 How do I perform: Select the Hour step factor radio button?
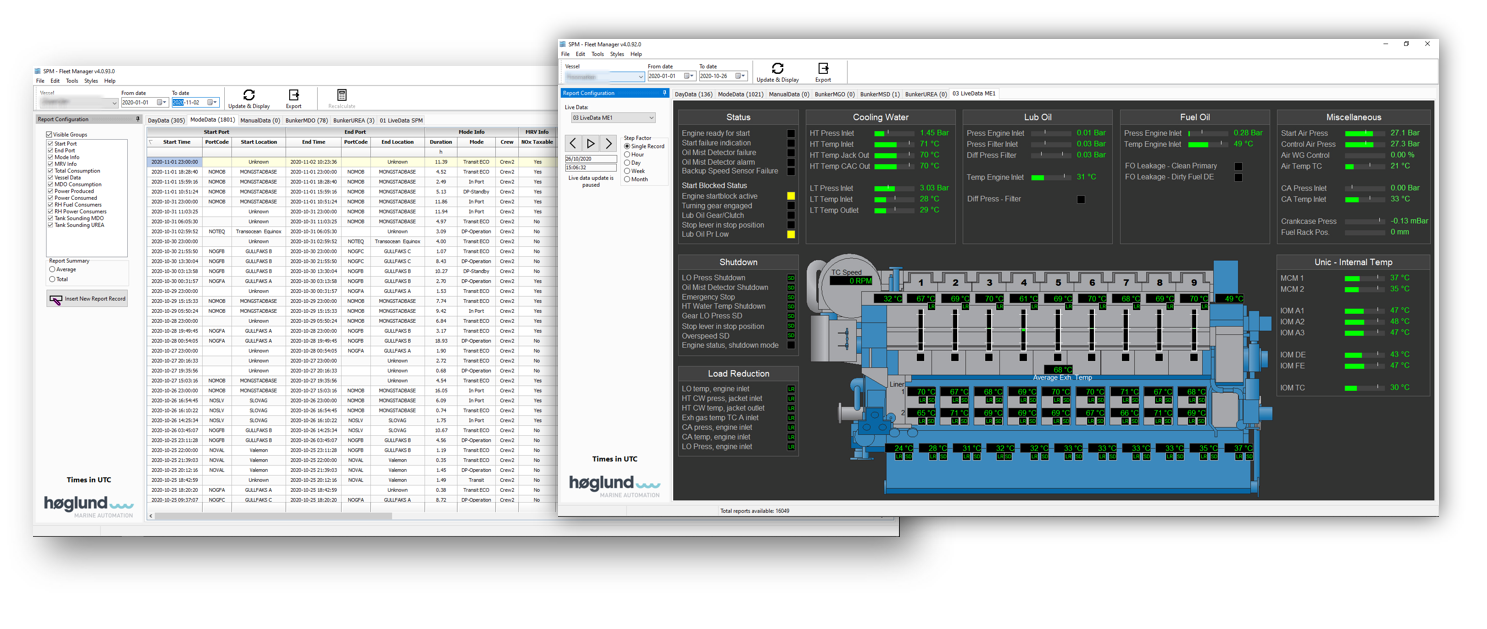click(x=627, y=155)
